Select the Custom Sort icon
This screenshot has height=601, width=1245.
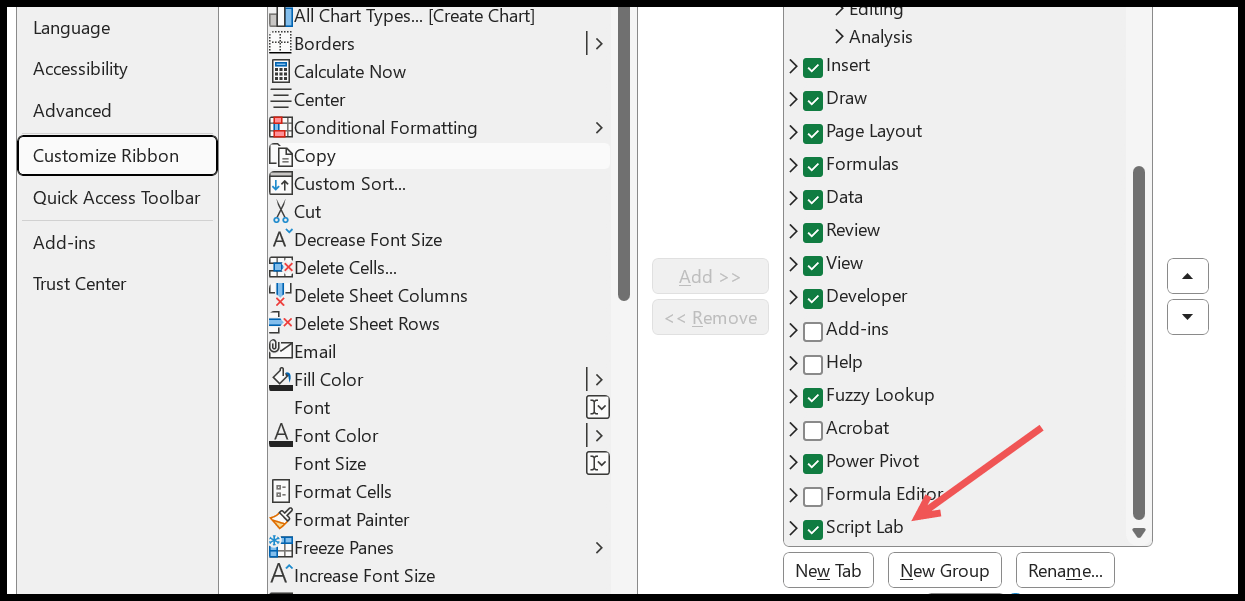[280, 184]
